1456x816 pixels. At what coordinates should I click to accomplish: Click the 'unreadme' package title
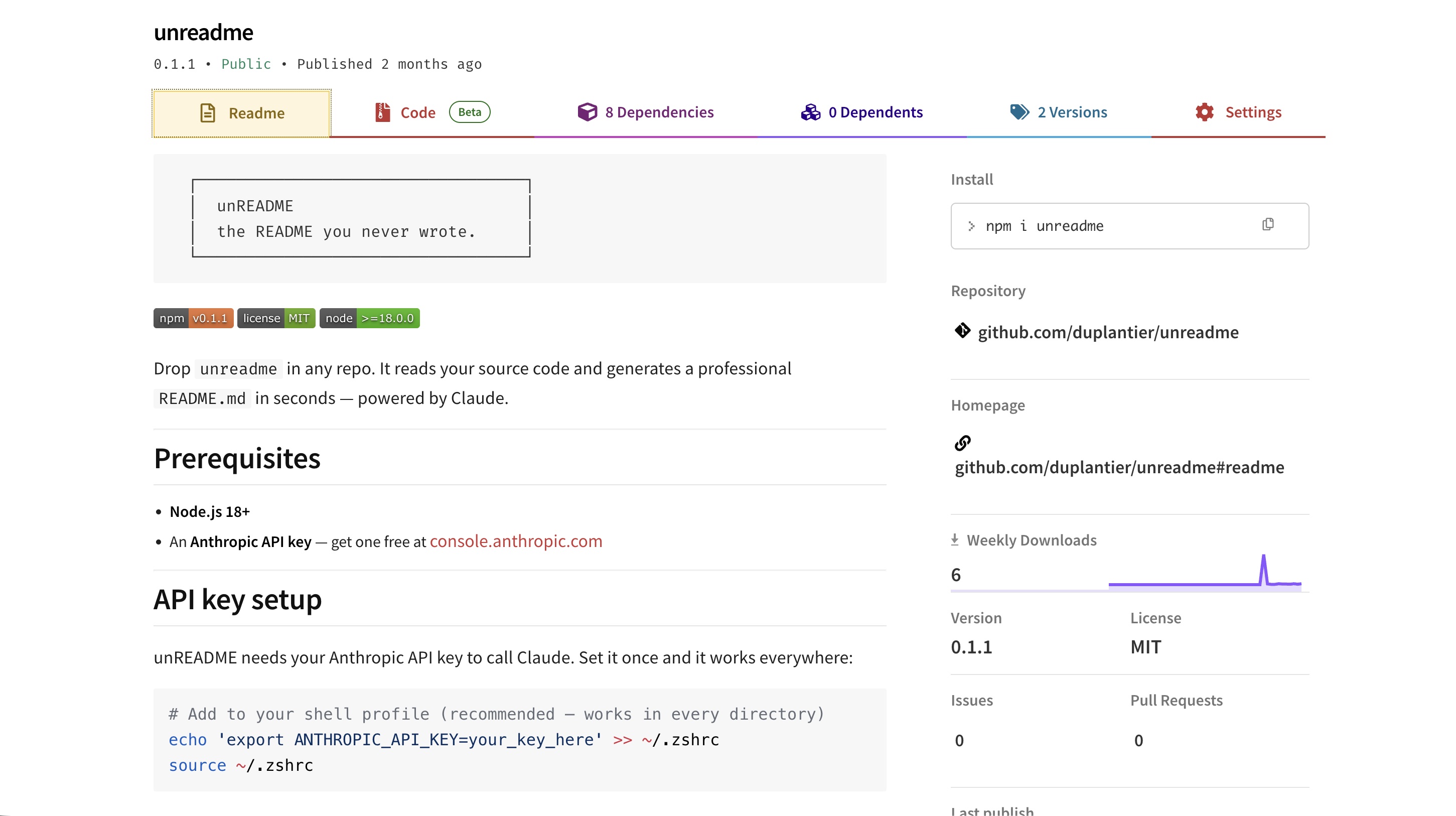[x=204, y=32]
